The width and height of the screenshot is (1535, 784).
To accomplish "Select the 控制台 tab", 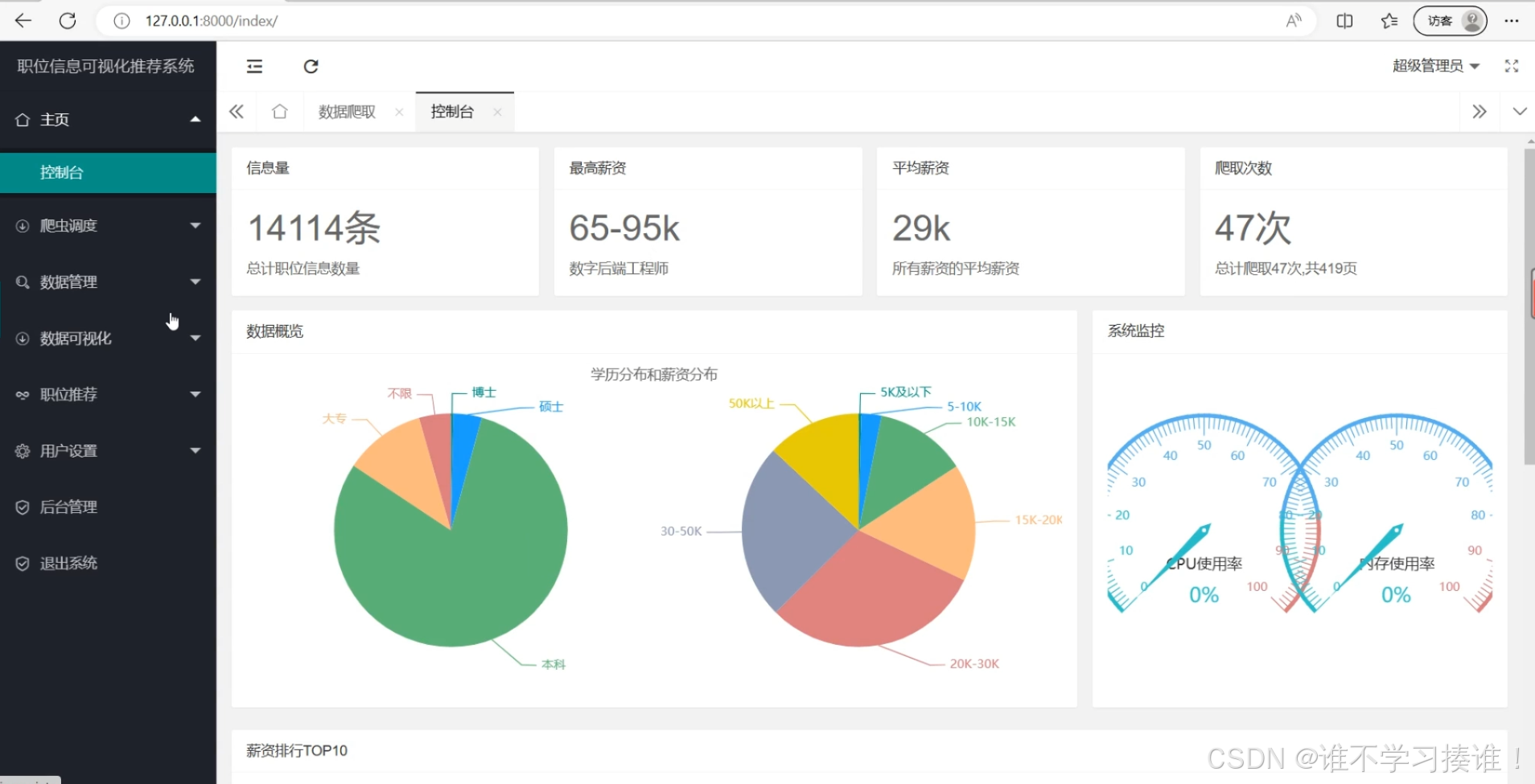I will click(452, 112).
